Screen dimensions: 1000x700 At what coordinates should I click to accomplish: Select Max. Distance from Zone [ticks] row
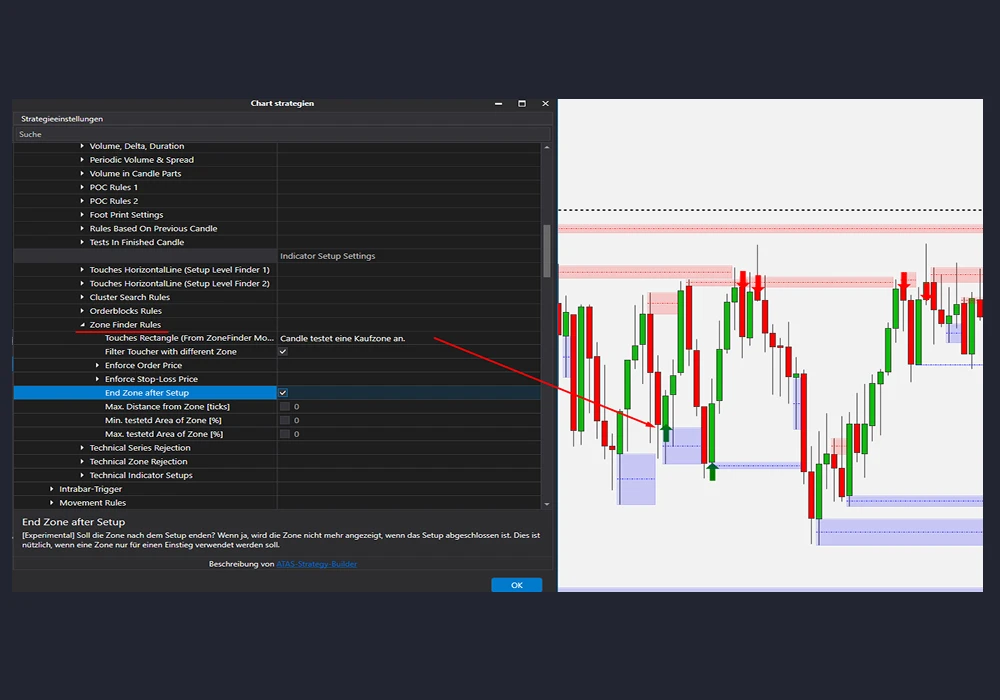(x=277, y=407)
